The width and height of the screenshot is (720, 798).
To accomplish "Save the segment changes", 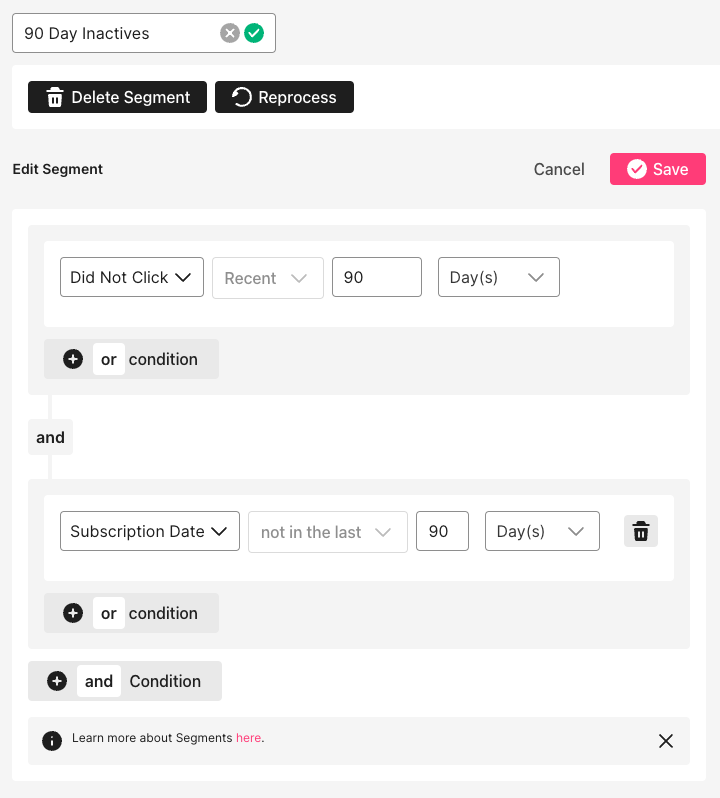I will [x=657, y=169].
